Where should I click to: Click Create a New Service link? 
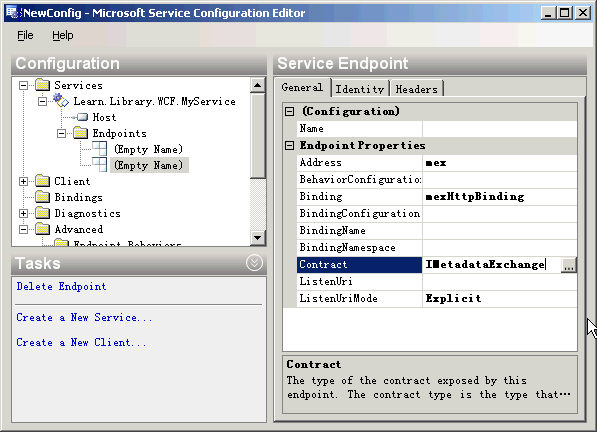[84, 317]
